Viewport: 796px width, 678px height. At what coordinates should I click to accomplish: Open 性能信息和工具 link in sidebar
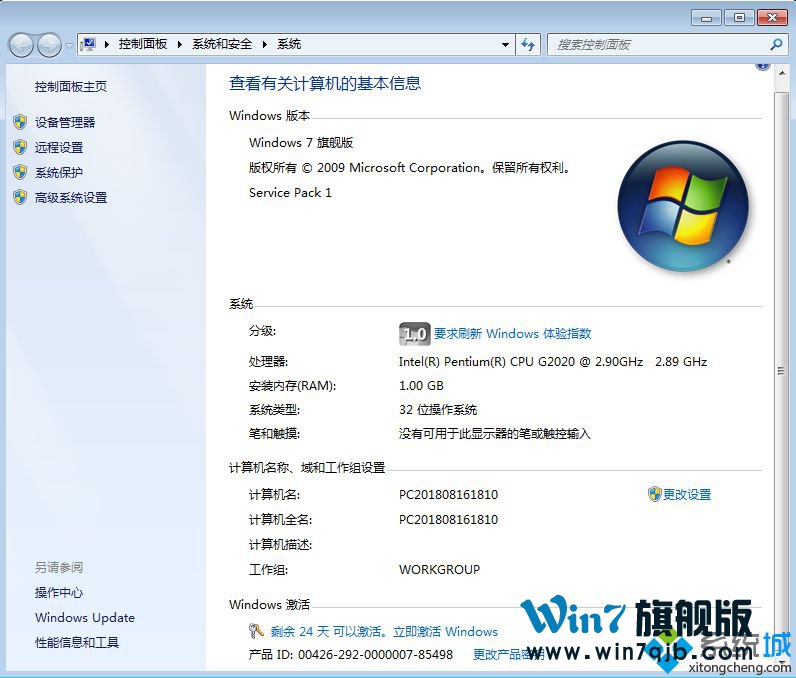77,642
